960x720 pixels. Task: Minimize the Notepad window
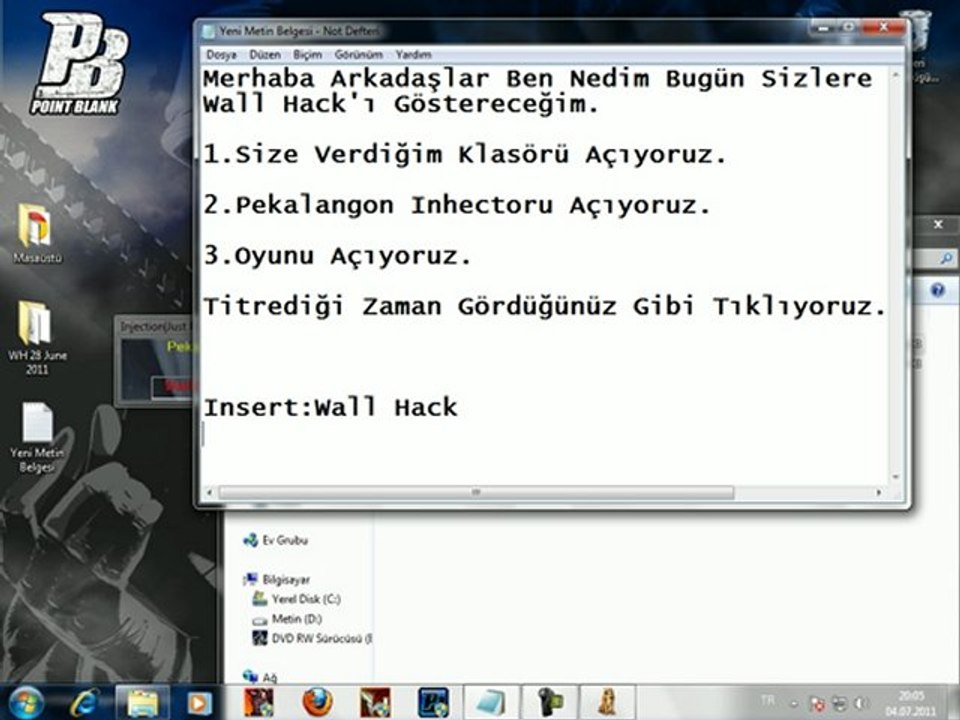point(822,28)
